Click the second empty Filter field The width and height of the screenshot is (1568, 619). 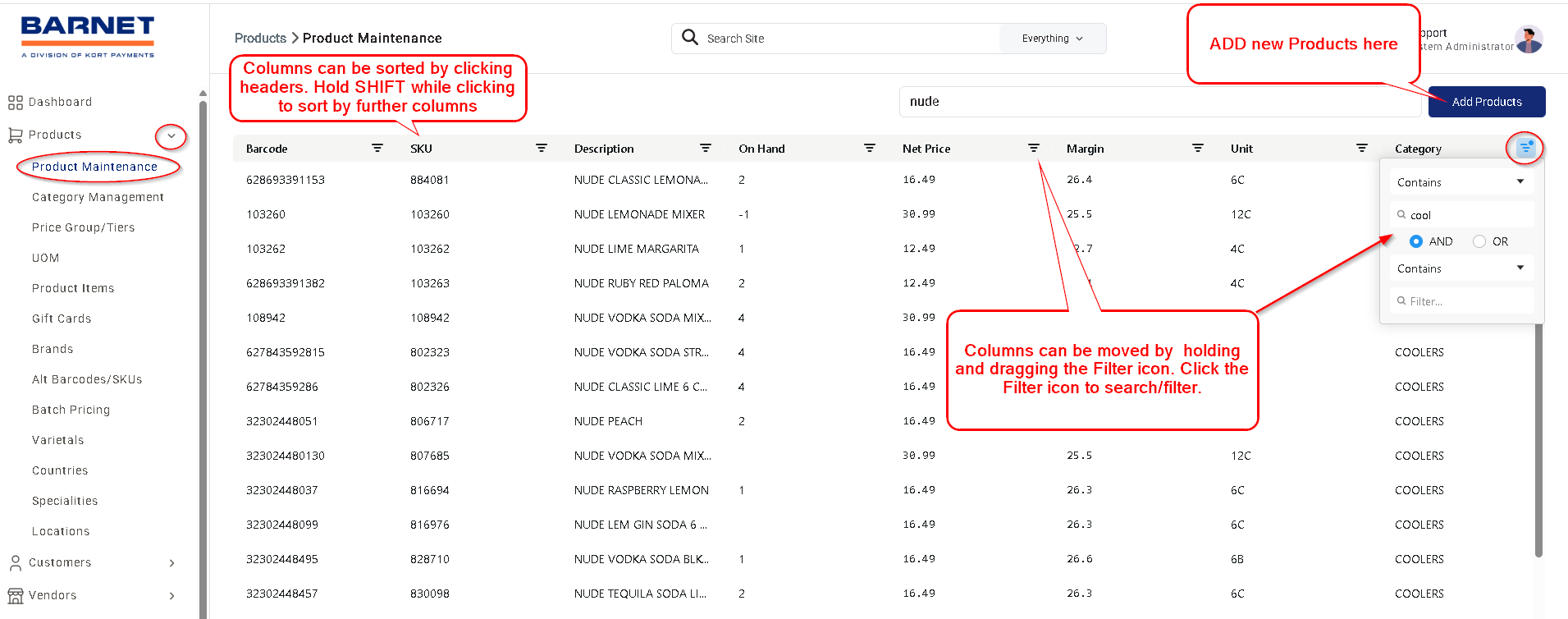[1461, 301]
